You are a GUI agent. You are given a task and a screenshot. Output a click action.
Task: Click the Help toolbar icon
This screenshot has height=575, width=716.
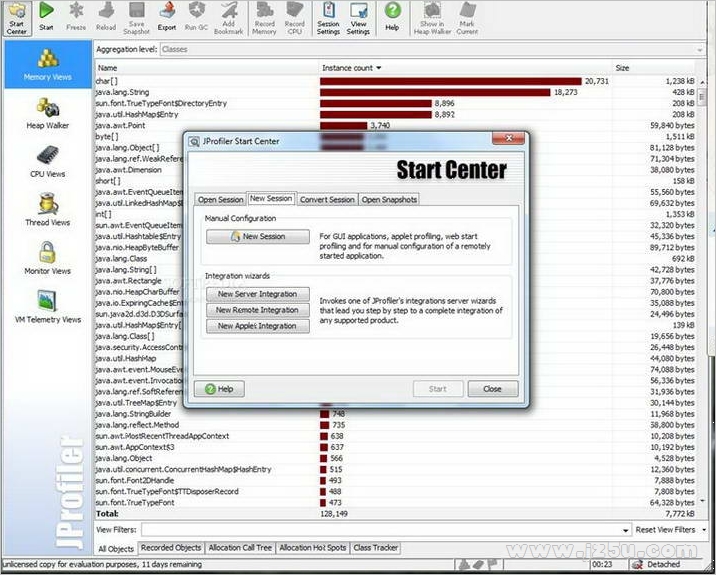392,16
